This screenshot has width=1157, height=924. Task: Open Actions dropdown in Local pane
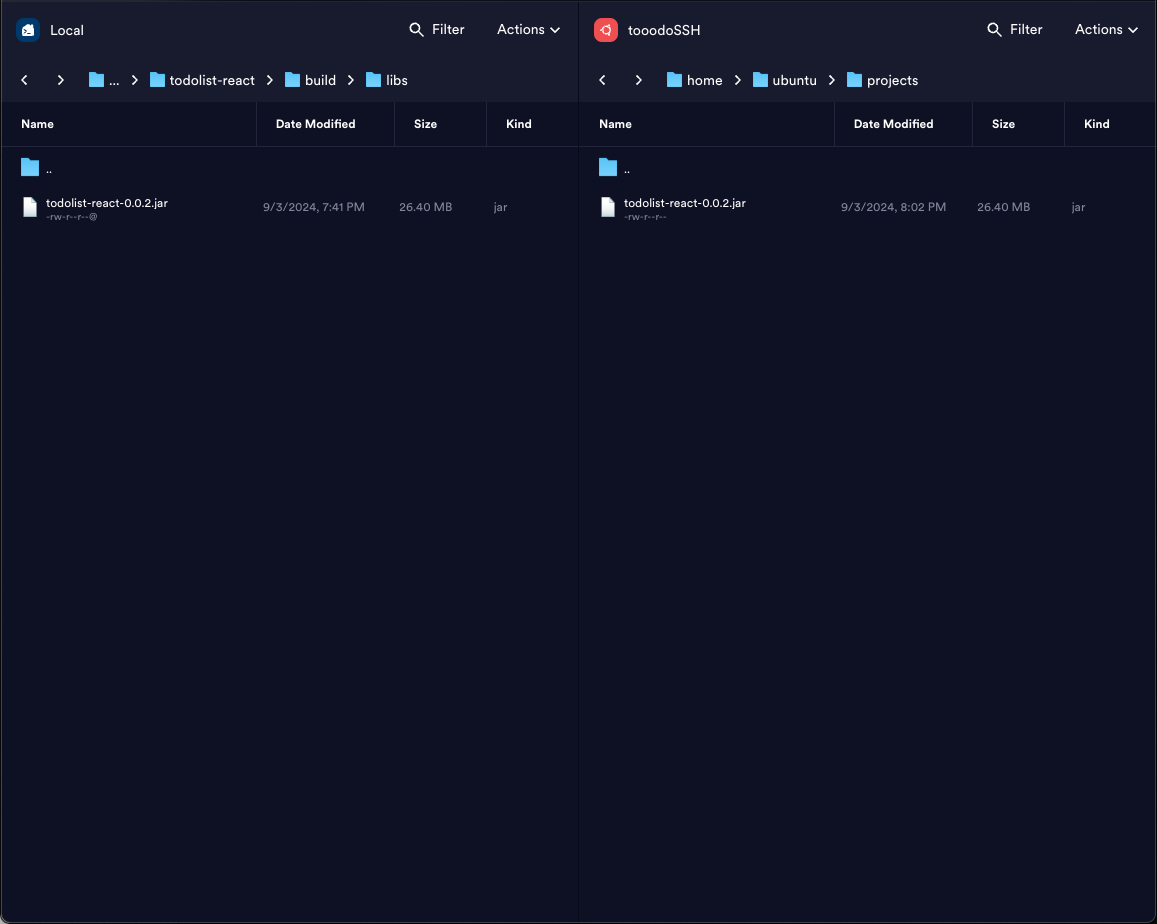[x=528, y=30]
